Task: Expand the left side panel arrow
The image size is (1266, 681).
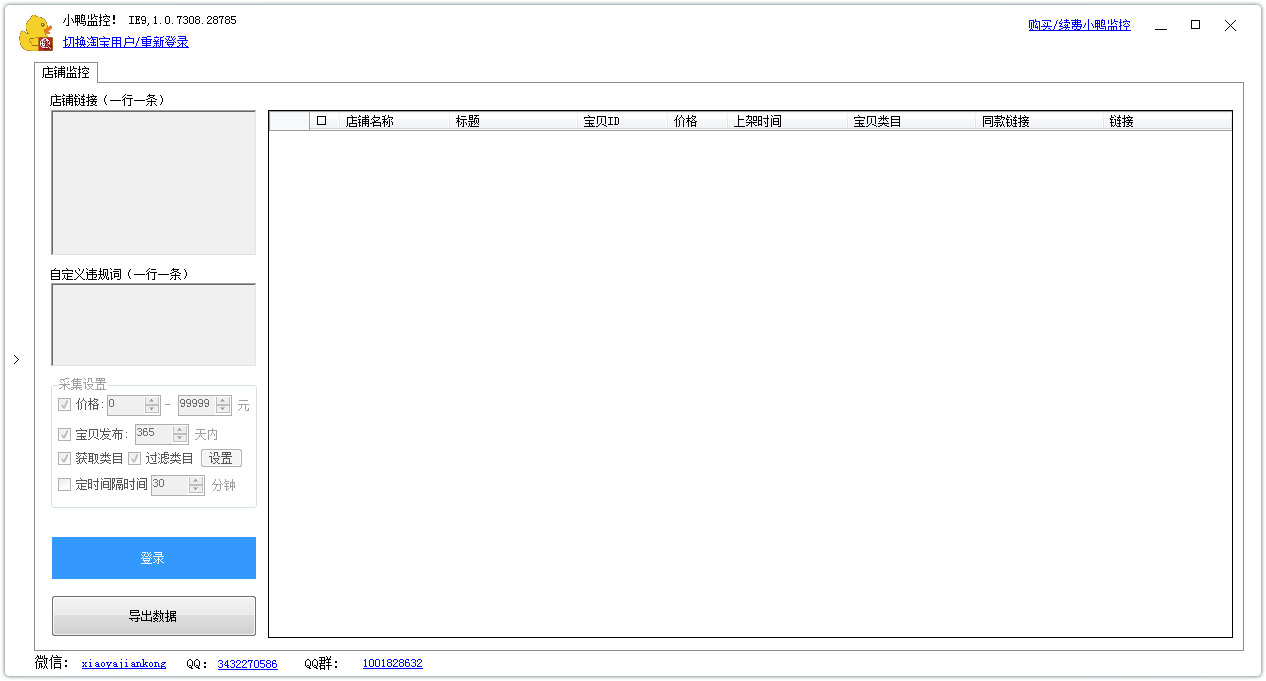Action: tap(16, 360)
